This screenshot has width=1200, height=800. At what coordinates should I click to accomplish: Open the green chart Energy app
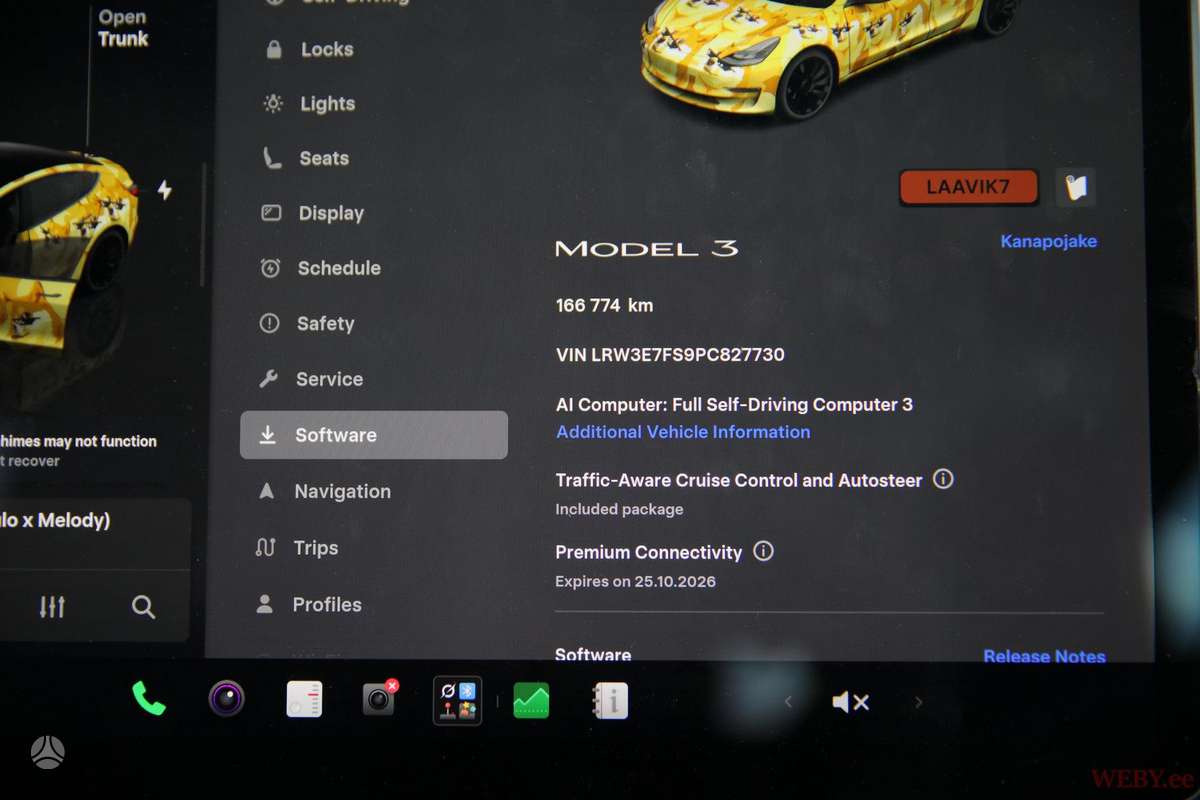(x=531, y=700)
